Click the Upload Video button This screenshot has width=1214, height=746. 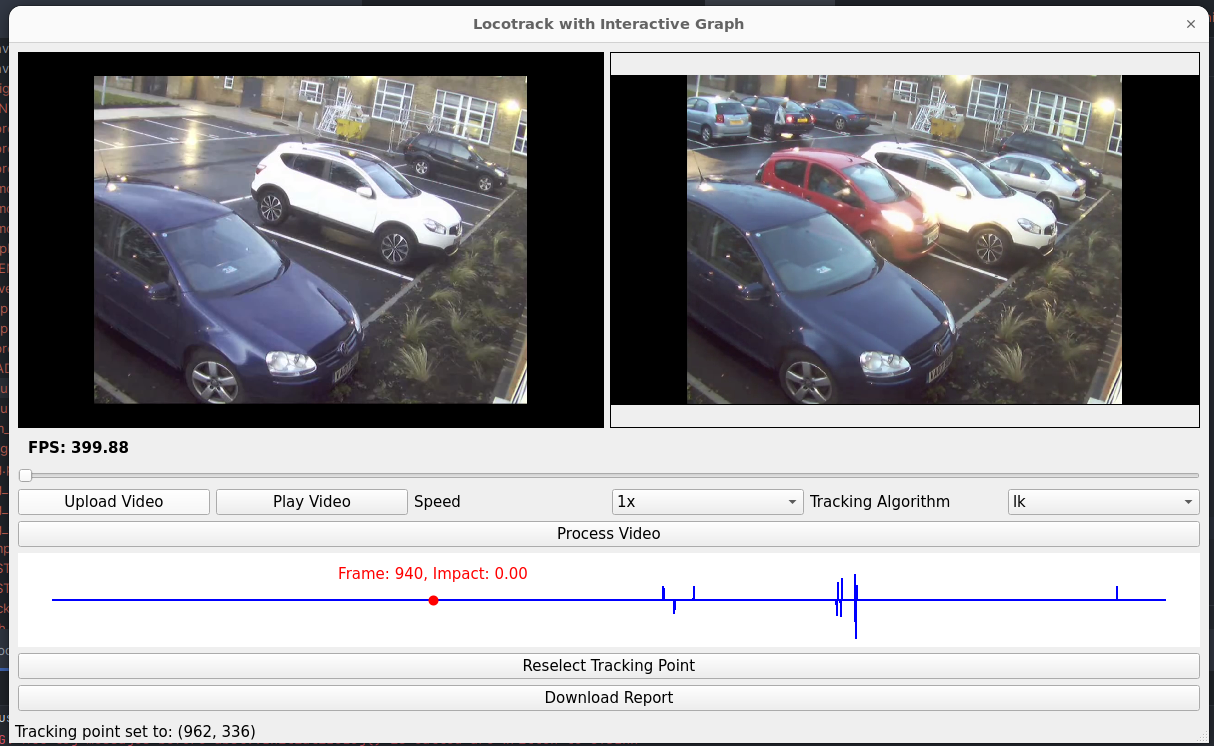click(x=114, y=502)
